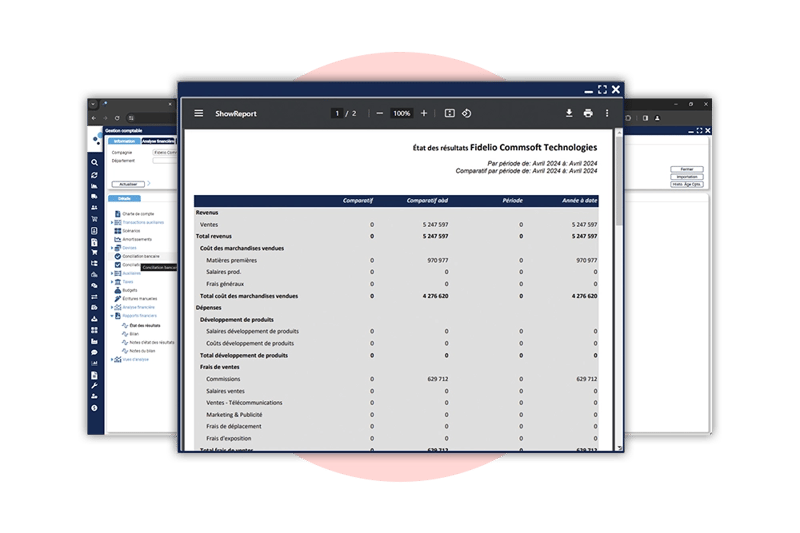Click the Histo. Âge Cpts. button
This screenshot has width=800, height=533.
point(687,184)
